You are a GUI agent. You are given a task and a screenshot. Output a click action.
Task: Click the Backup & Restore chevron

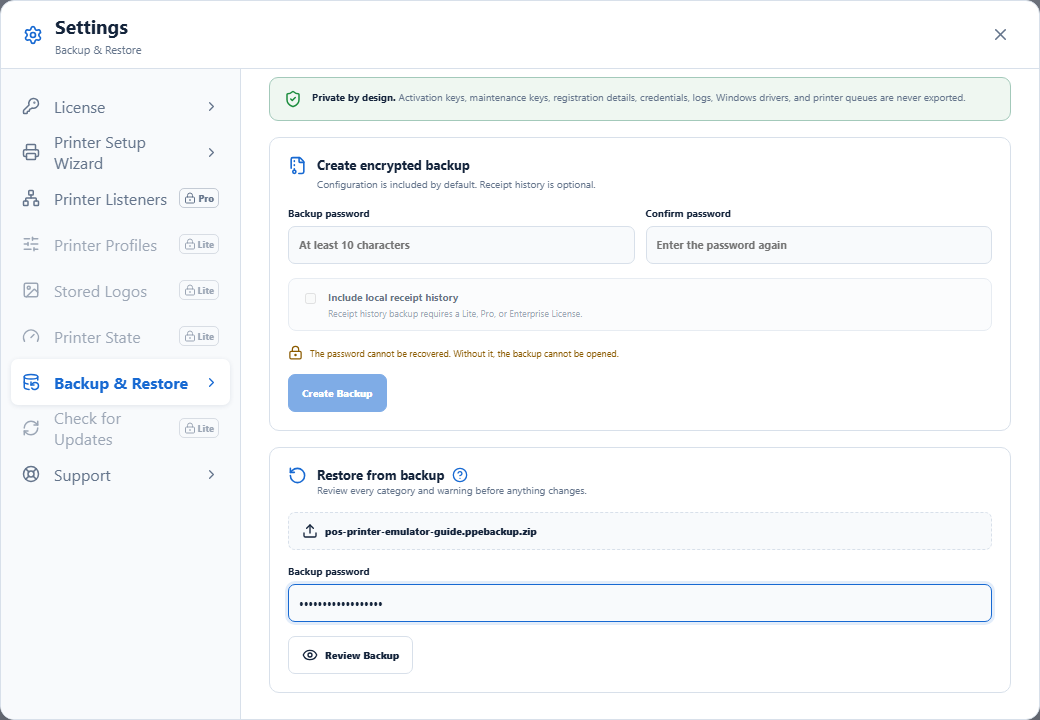pos(211,383)
